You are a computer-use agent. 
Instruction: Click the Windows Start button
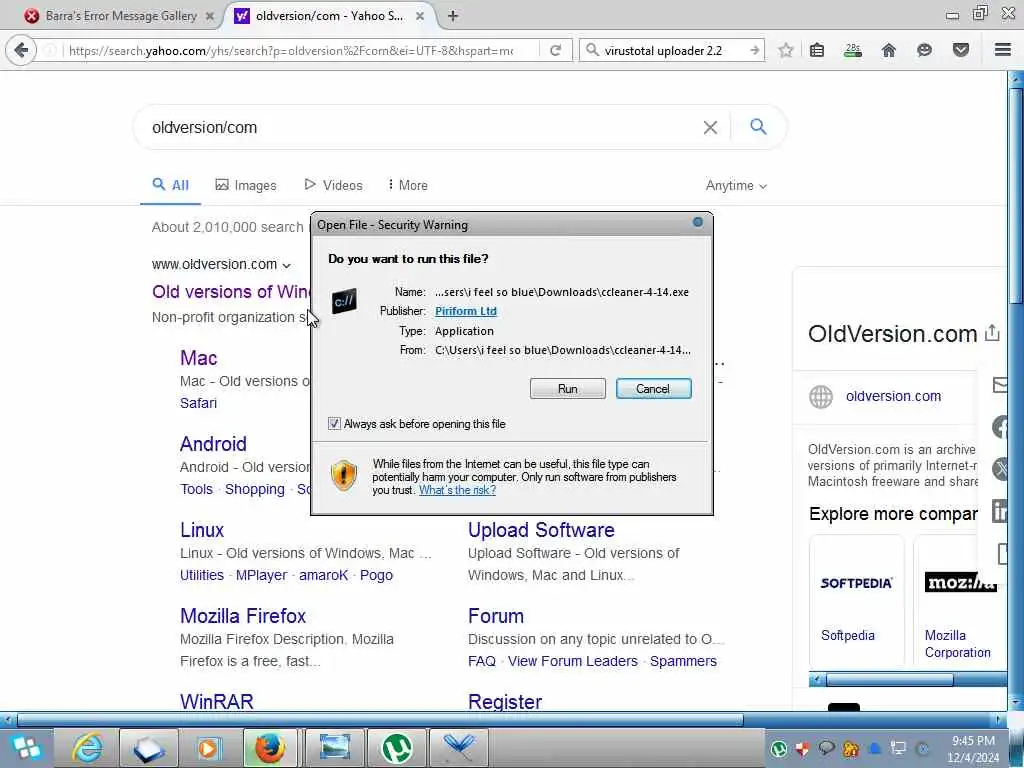25,748
